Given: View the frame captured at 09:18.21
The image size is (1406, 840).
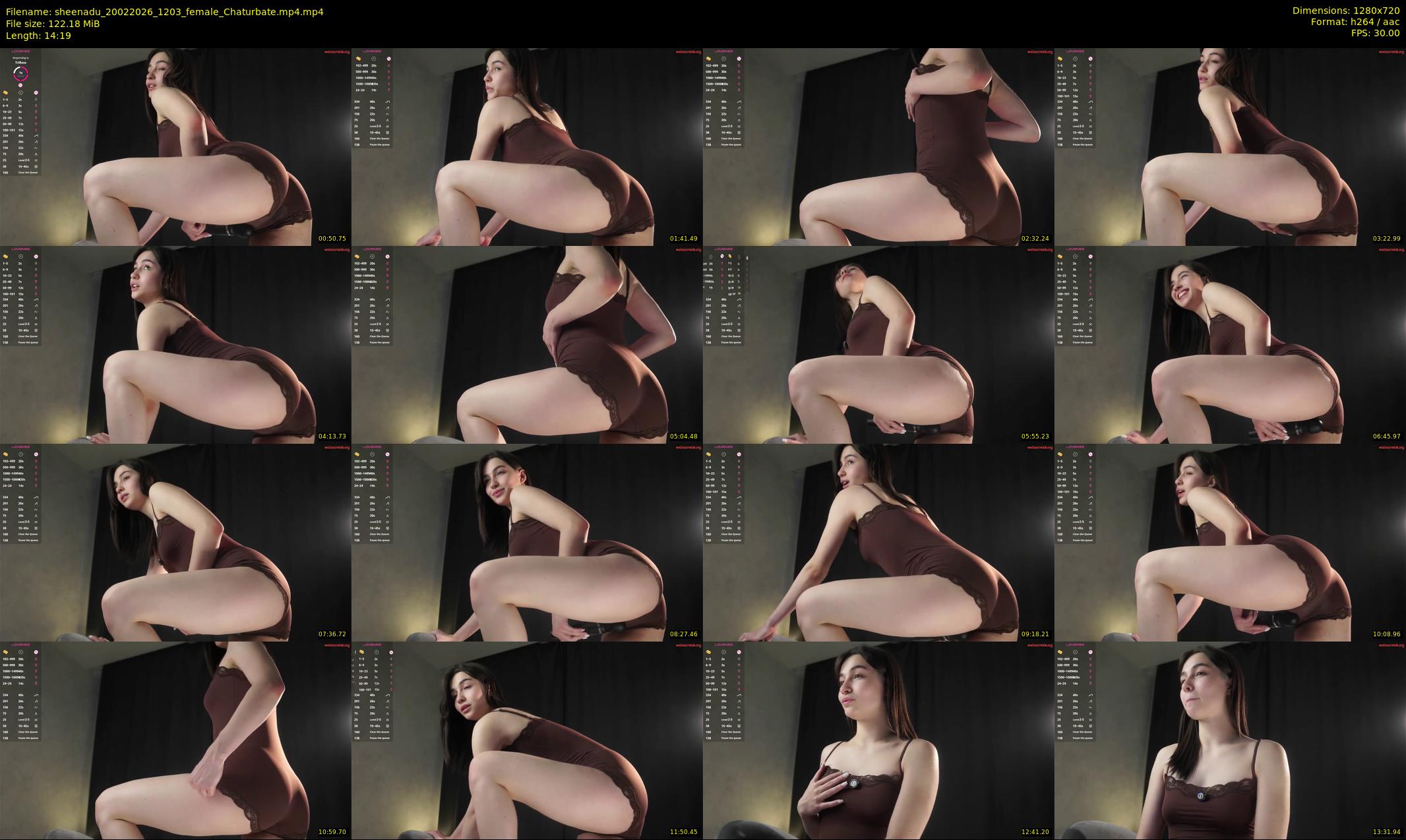Looking at the screenshot, I should [x=878, y=542].
